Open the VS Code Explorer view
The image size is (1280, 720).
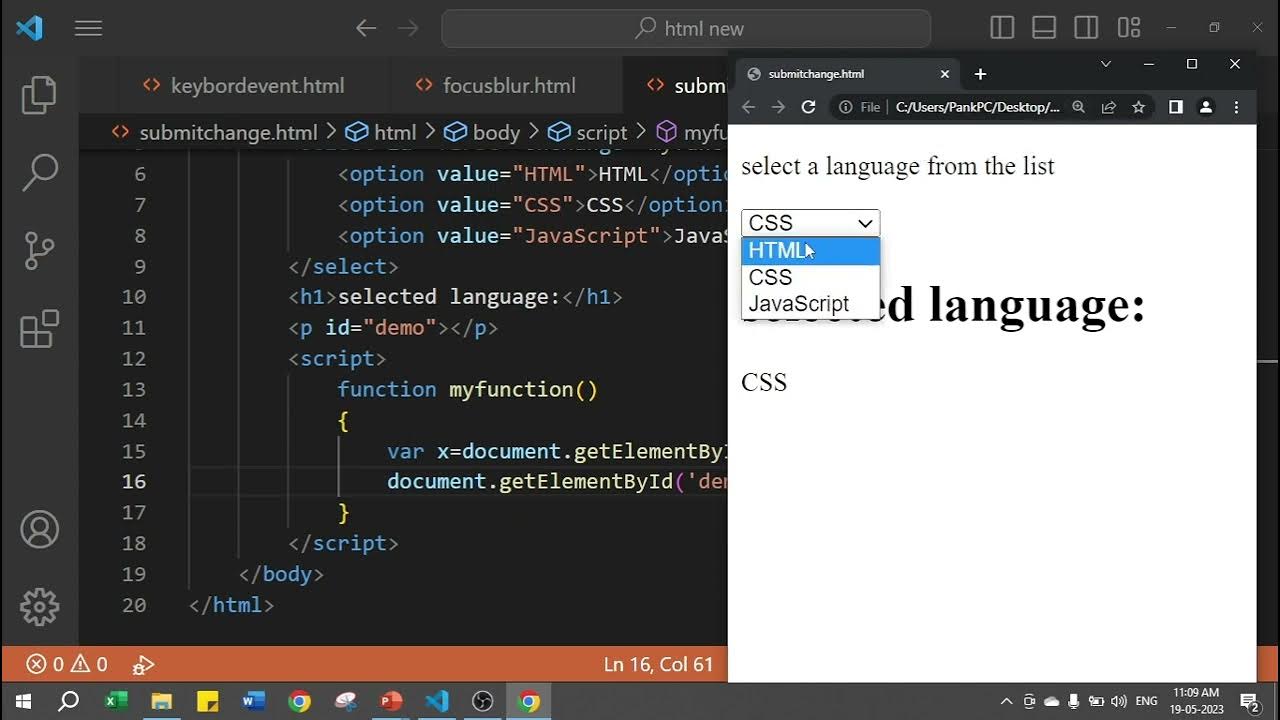pos(40,94)
